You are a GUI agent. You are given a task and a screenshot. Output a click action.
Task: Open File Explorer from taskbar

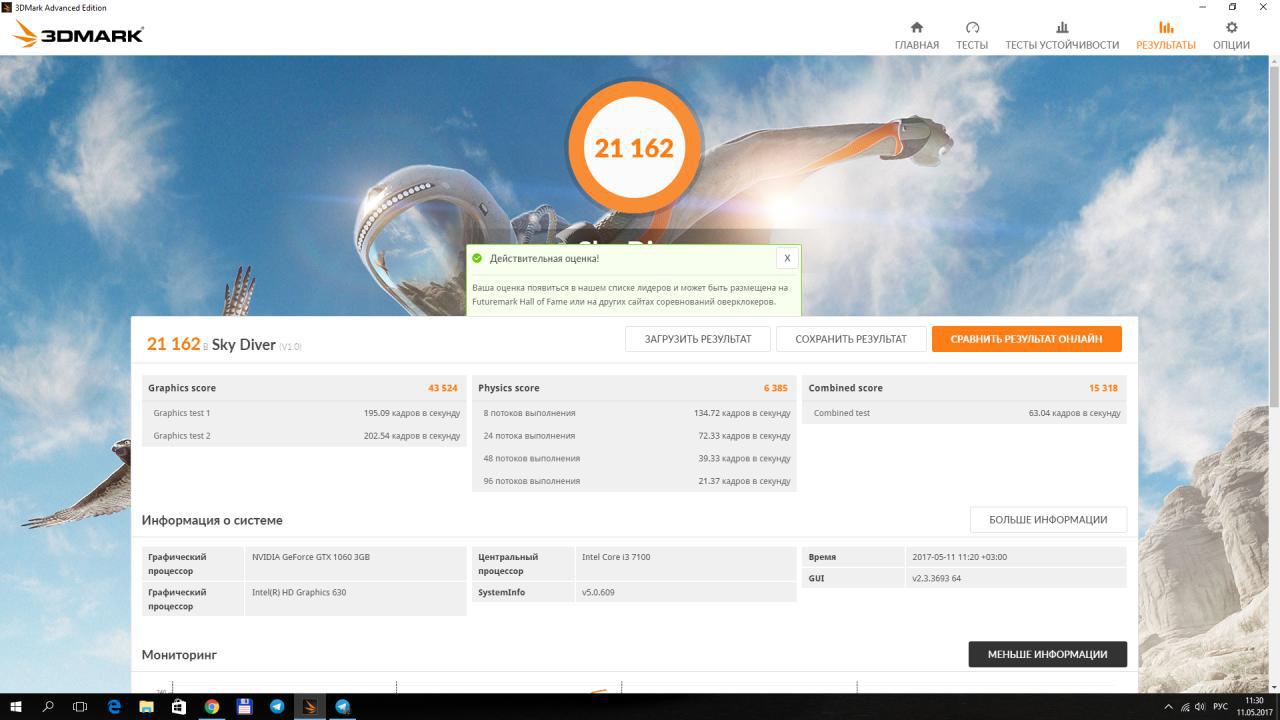pyautogui.click(x=146, y=706)
